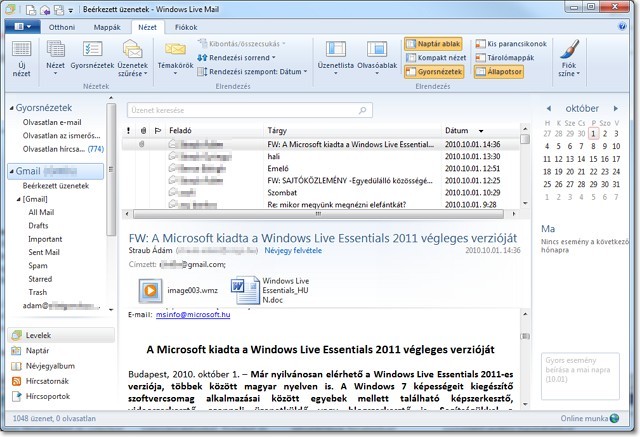Collapse the [Gmail] folder group
Image resolution: width=640 pixels, height=437 pixels.
(18, 200)
